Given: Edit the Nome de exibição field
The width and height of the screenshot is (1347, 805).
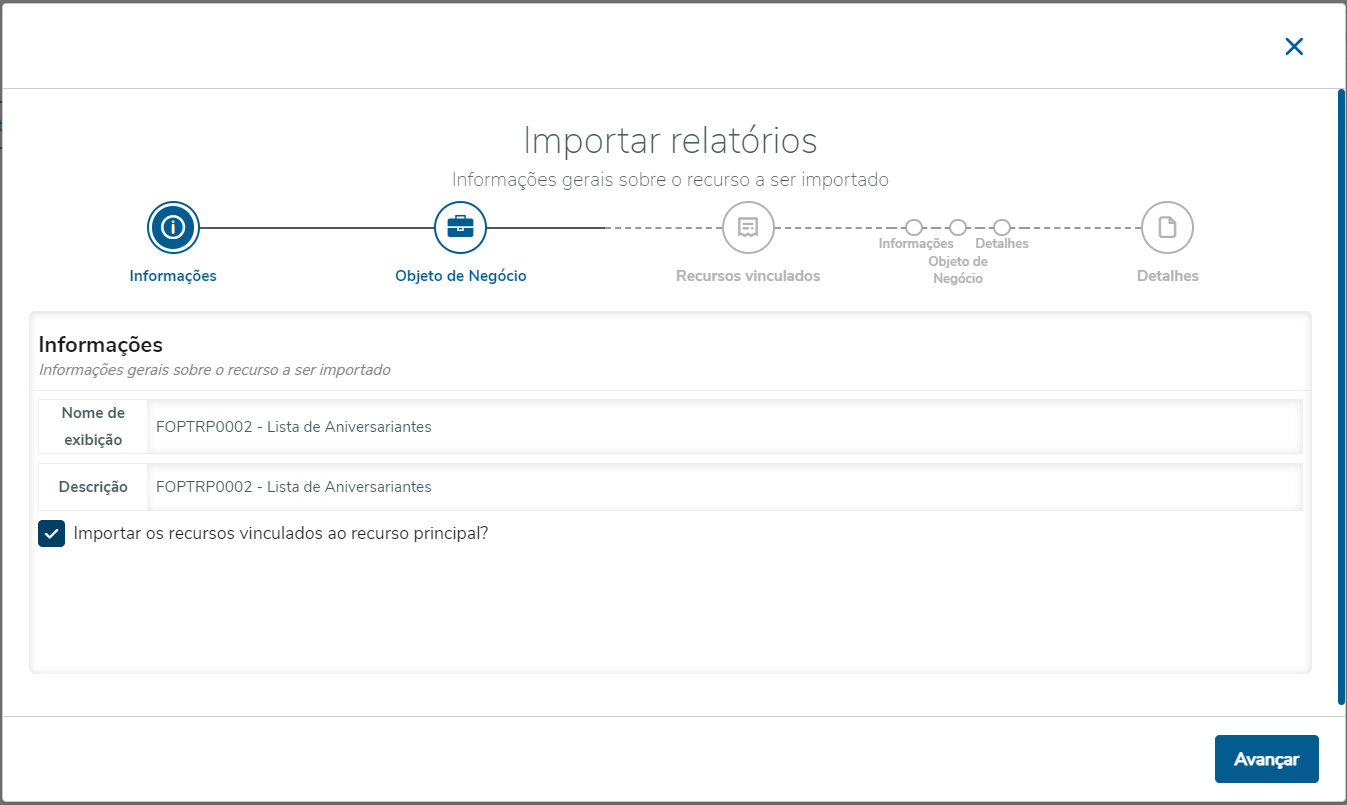Looking at the screenshot, I should pyautogui.click(x=724, y=427).
